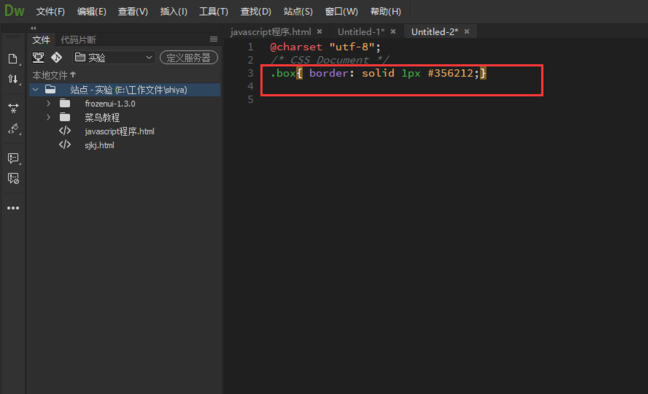
Task: Open more tools ellipsis in sidebar
Action: pos(13,208)
